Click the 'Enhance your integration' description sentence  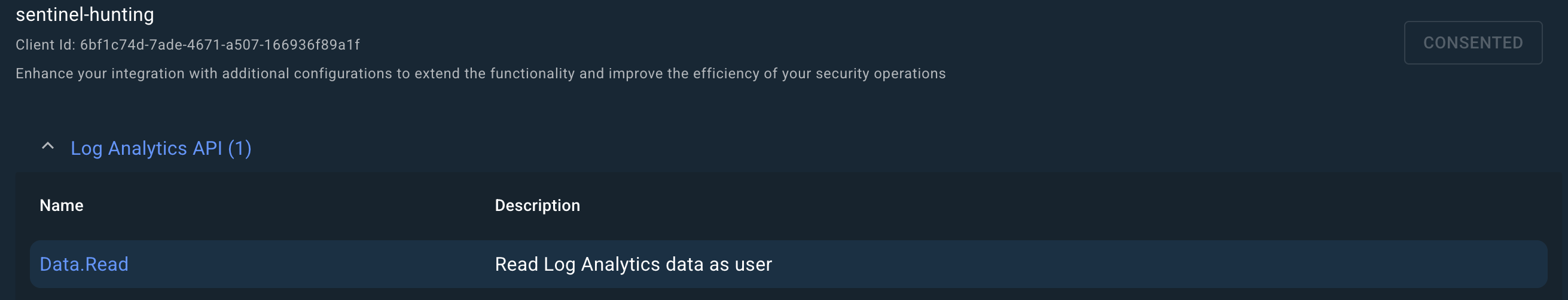(x=480, y=74)
